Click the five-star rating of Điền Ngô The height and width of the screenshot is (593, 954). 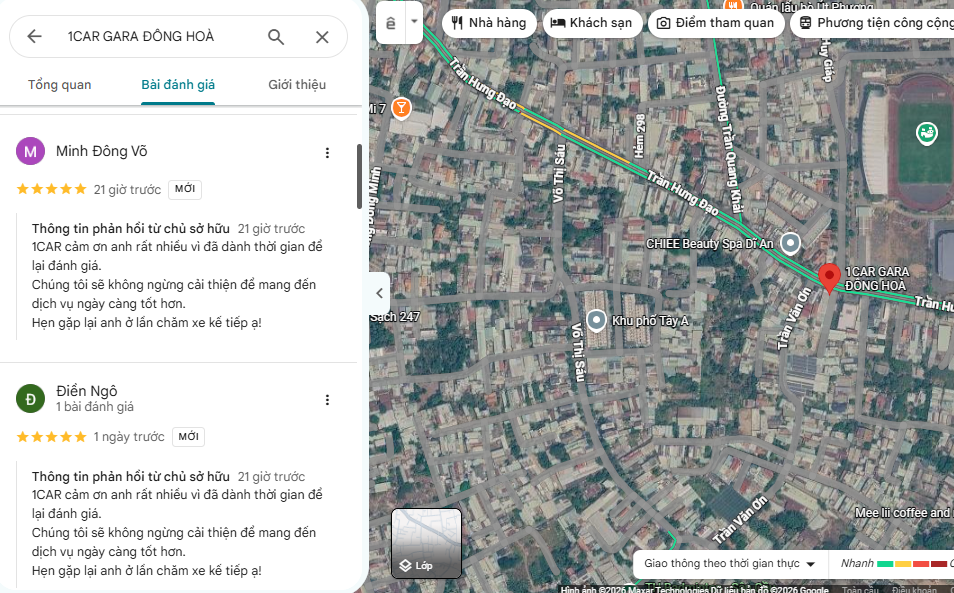tap(52, 437)
